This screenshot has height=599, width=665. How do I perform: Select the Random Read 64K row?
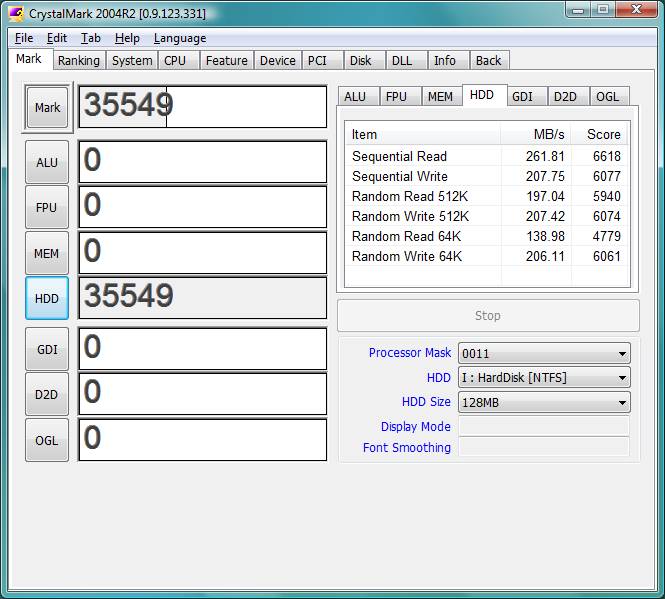(x=487, y=236)
